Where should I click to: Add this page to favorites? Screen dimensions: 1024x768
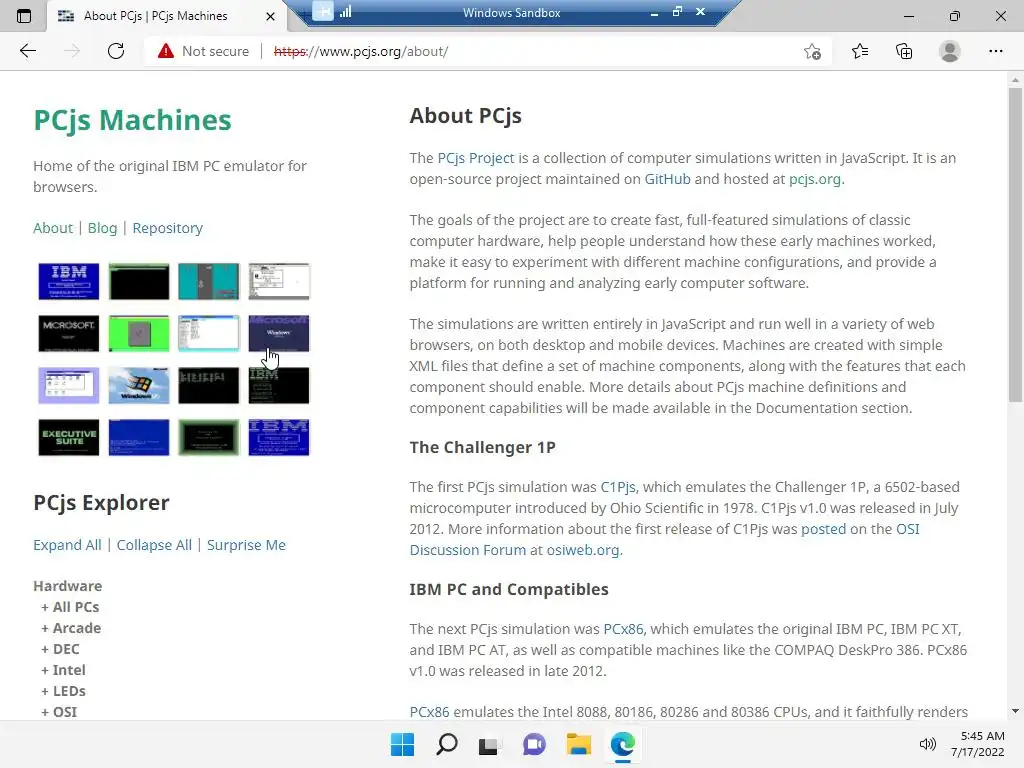click(812, 51)
